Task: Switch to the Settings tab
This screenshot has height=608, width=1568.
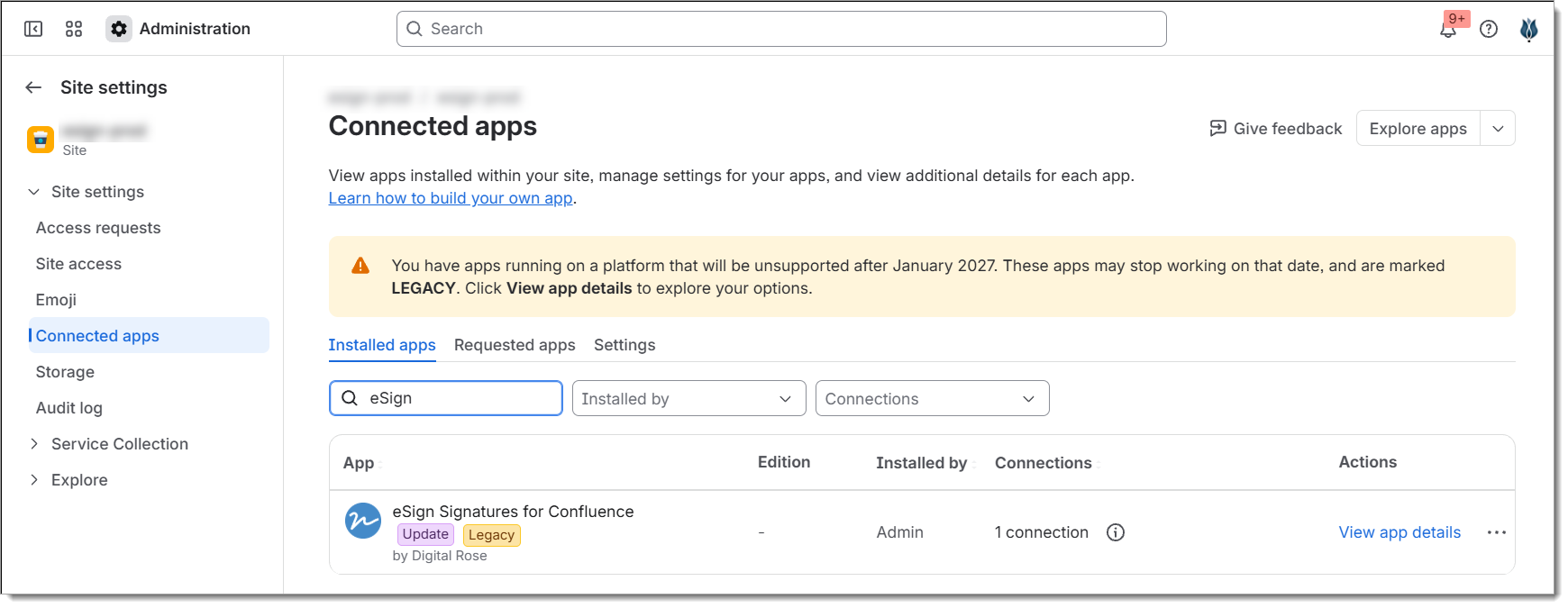Action: coord(624,345)
